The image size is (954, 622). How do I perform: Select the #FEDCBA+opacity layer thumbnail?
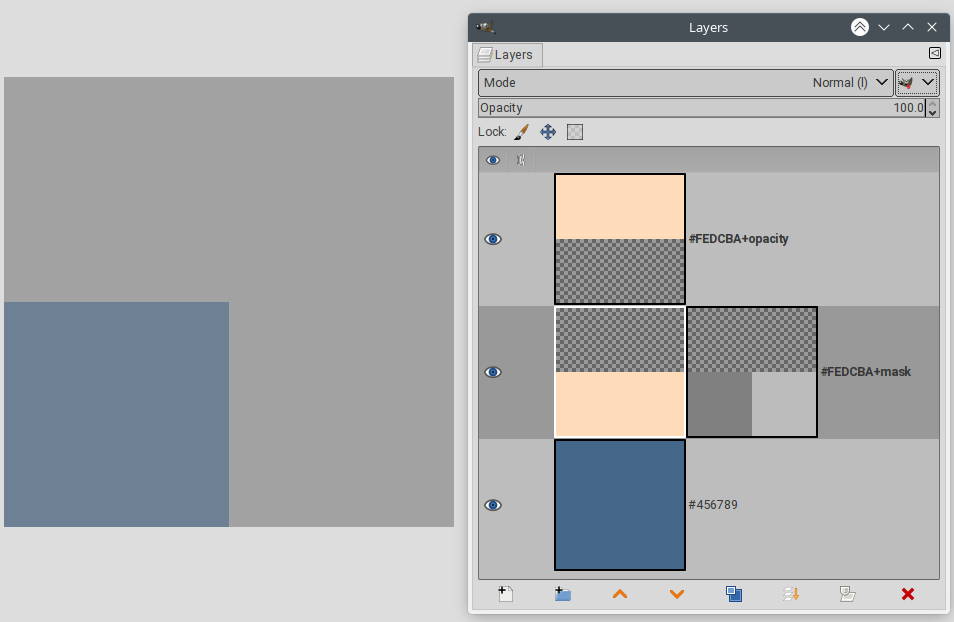pyautogui.click(x=620, y=239)
